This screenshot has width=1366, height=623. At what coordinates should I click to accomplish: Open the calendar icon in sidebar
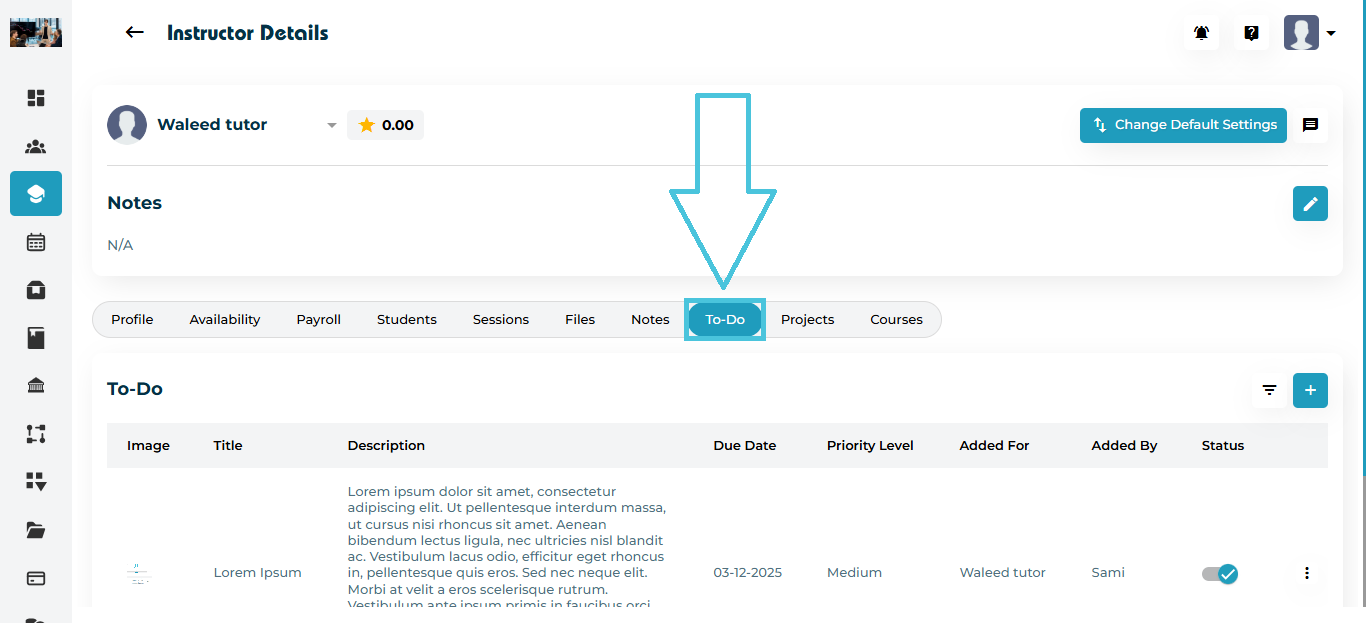[x=36, y=242]
